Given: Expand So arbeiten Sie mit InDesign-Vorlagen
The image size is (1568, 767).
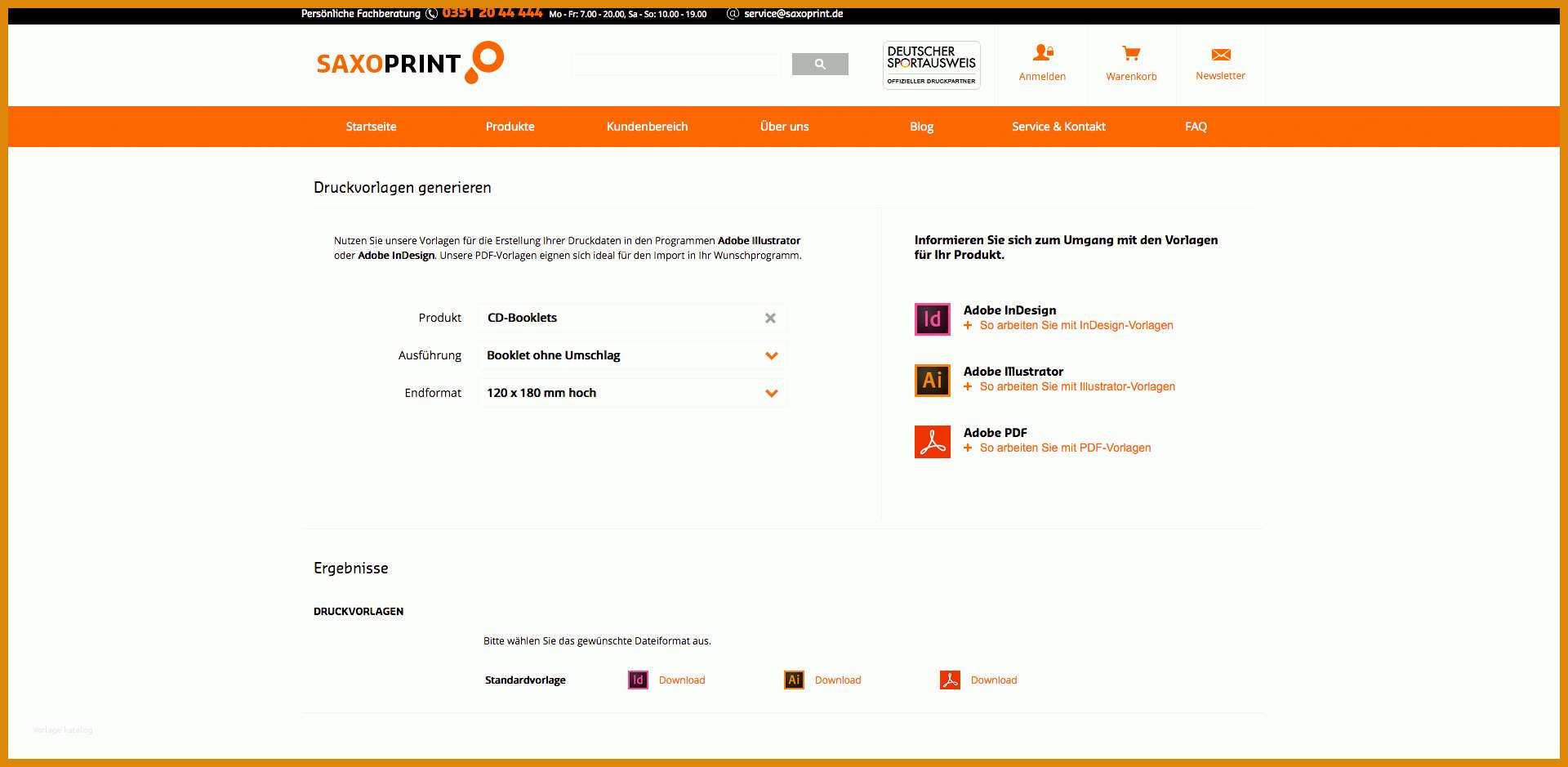Looking at the screenshot, I should 1076,325.
